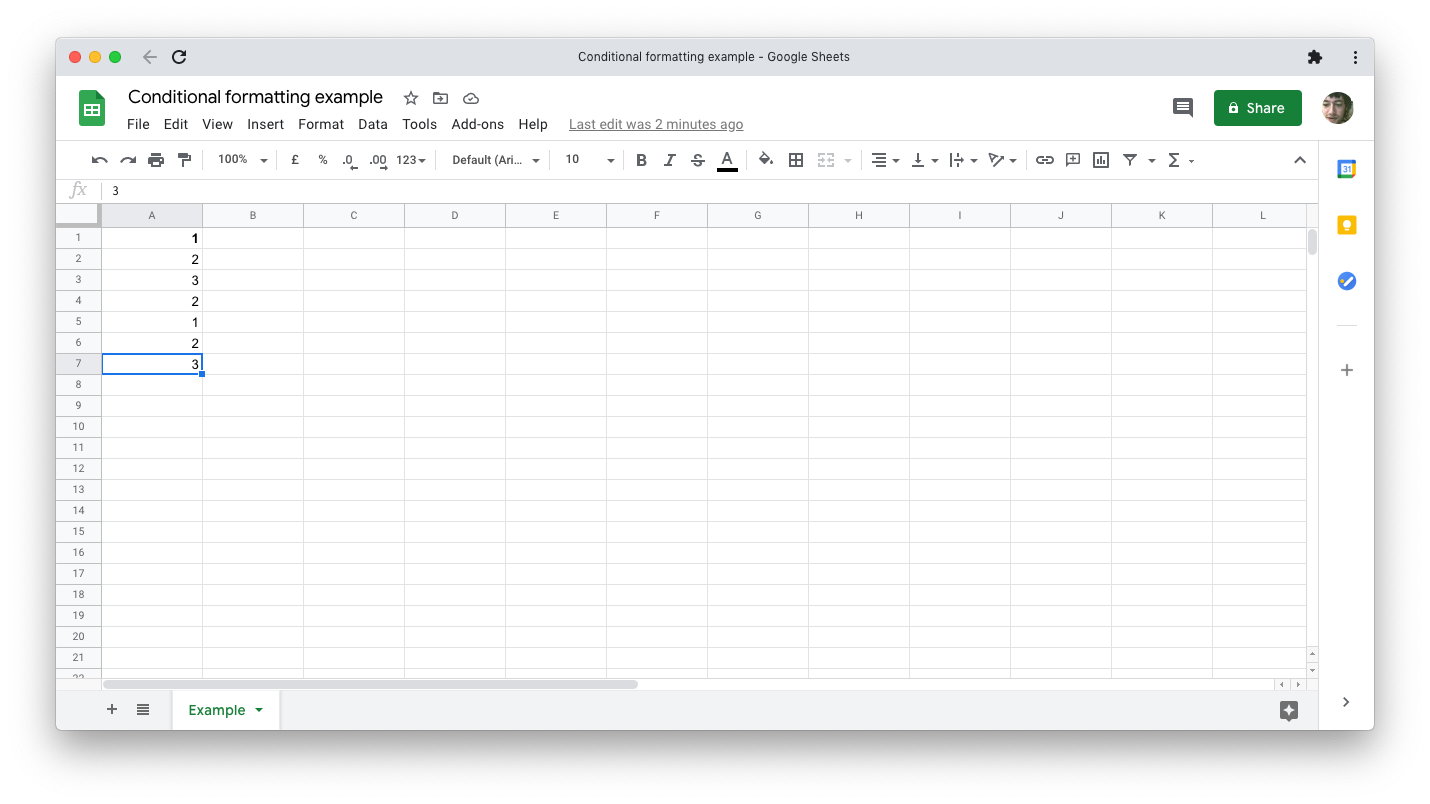Viewport: 1430px width, 804px height.
Task: Open the Add-ons menu
Action: [x=478, y=124]
